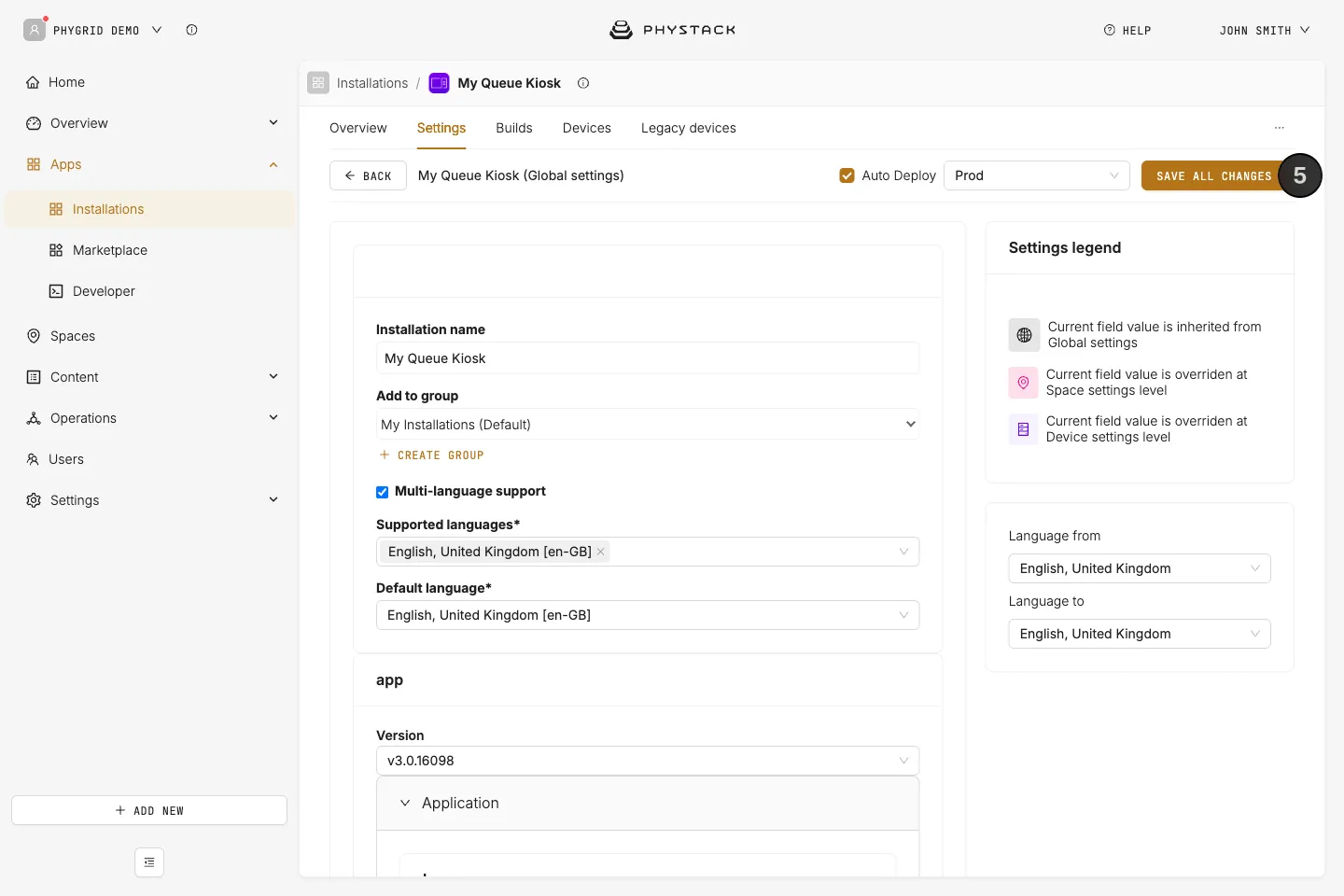The height and width of the screenshot is (896, 1344).
Task: Click the Space settings pin legend icon
Action: coord(1023,383)
